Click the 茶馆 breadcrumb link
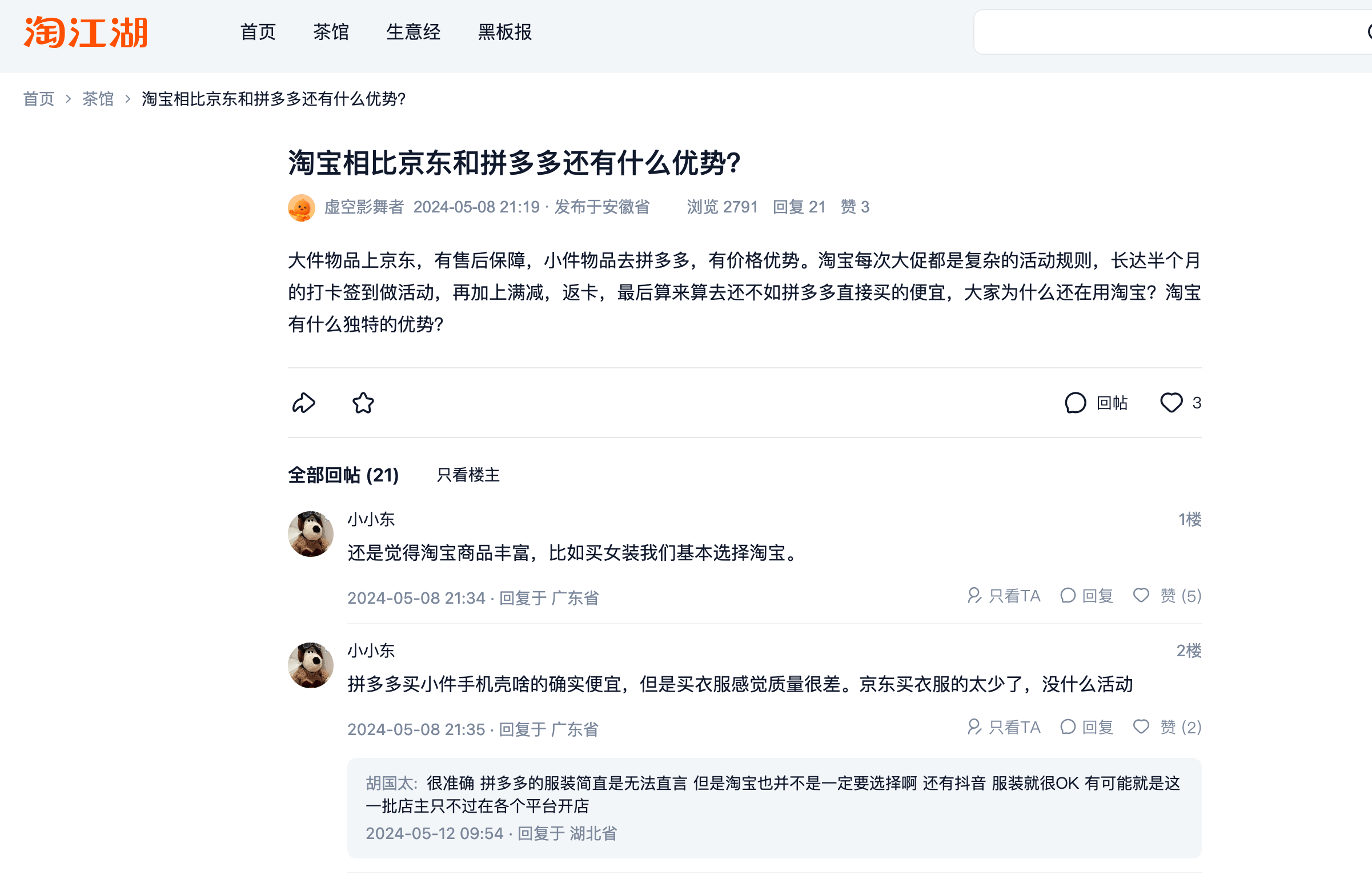The width and height of the screenshot is (1372, 875). 98,99
